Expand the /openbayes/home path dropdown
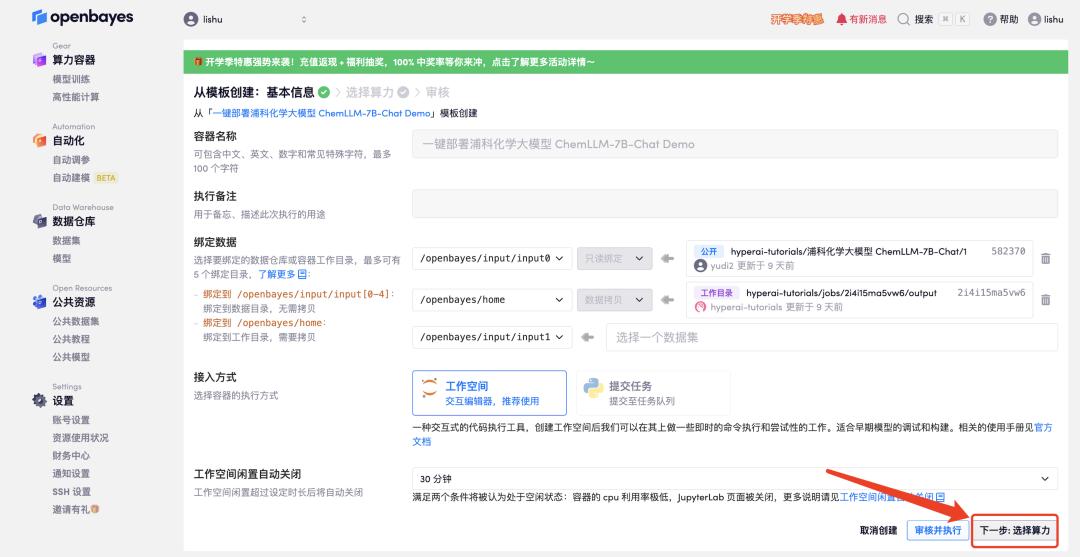Viewport: 1080px width, 557px height. (492, 300)
